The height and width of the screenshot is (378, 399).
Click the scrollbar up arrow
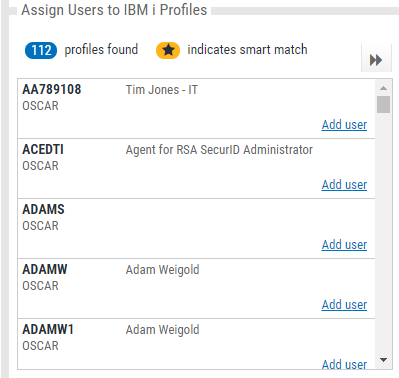coord(383,88)
